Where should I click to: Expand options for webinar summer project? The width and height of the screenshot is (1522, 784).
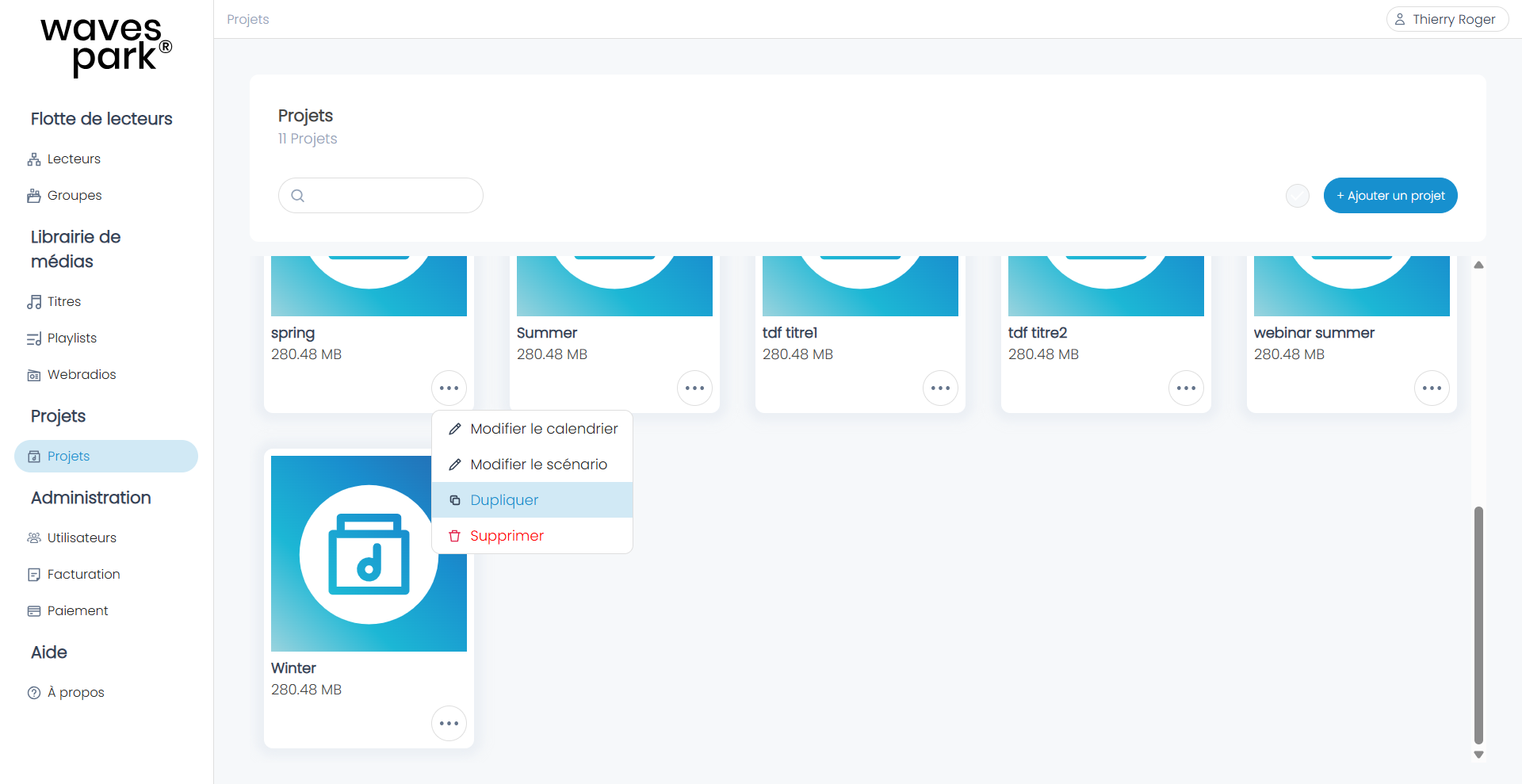pos(1432,388)
